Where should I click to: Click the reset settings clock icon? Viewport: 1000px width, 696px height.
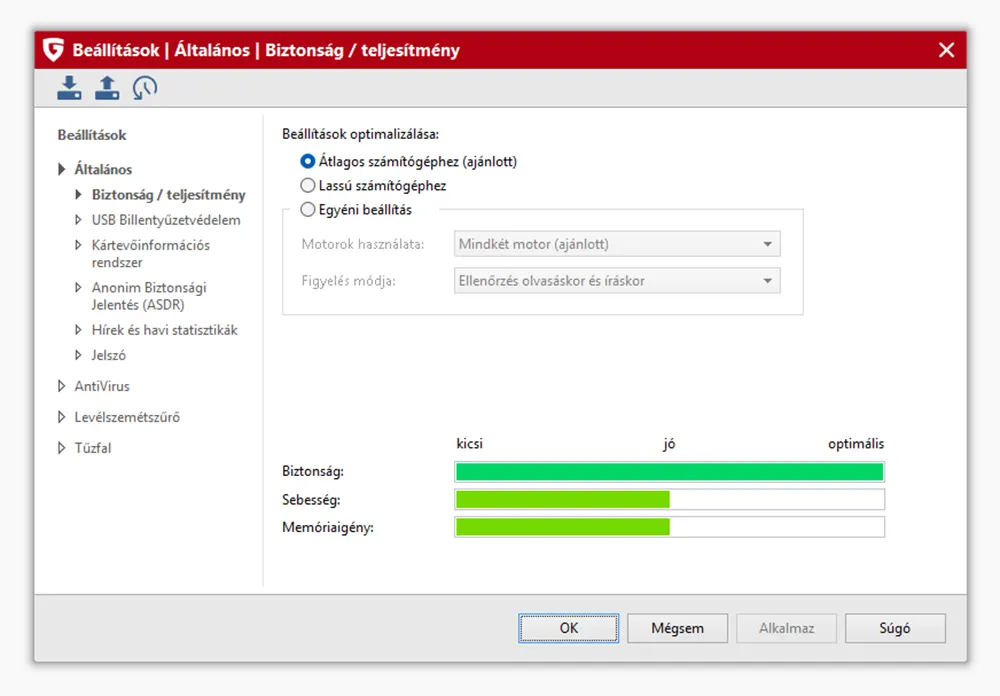145,88
